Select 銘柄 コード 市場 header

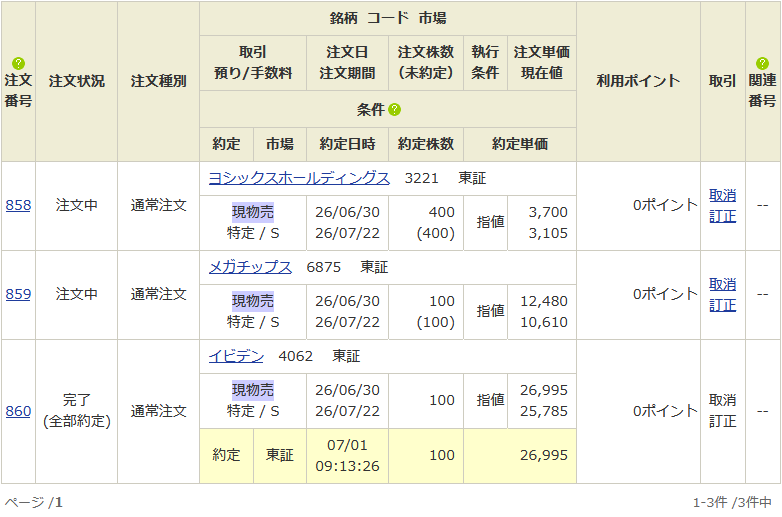(388, 18)
